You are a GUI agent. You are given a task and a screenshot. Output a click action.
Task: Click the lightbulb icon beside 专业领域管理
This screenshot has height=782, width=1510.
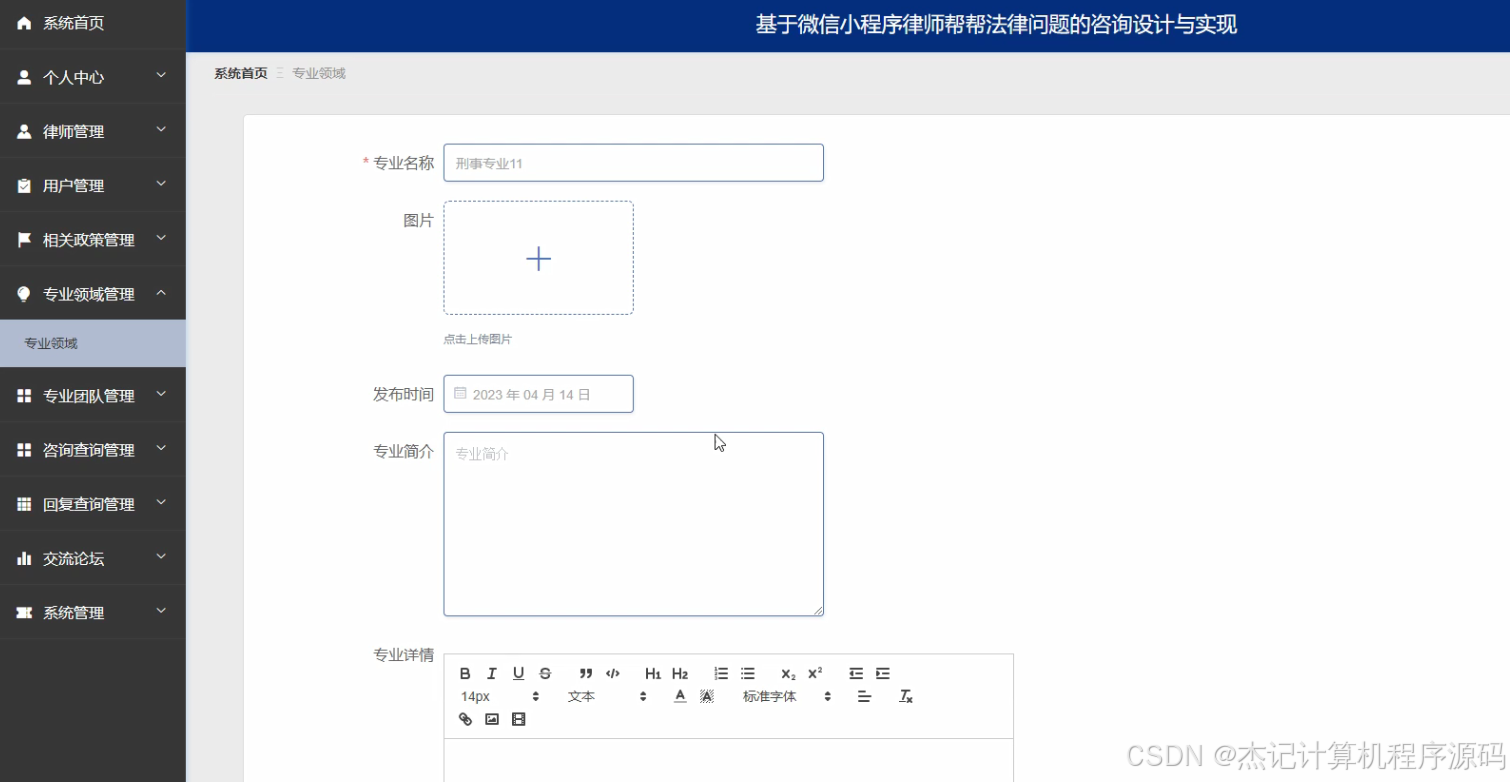(x=25, y=293)
